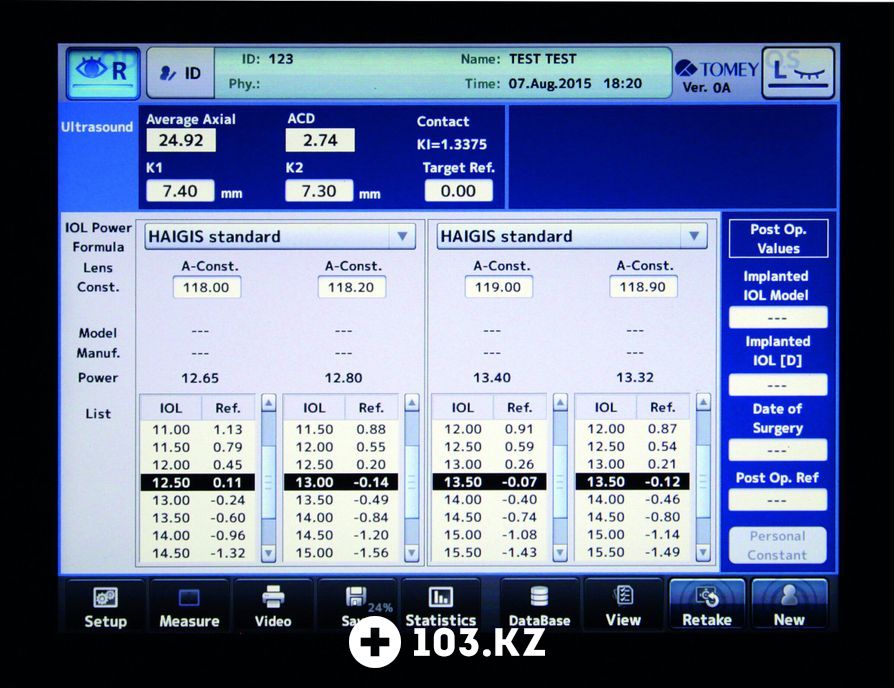Open the DataBase icon
Image resolution: width=894 pixels, height=688 pixels.
point(539,606)
